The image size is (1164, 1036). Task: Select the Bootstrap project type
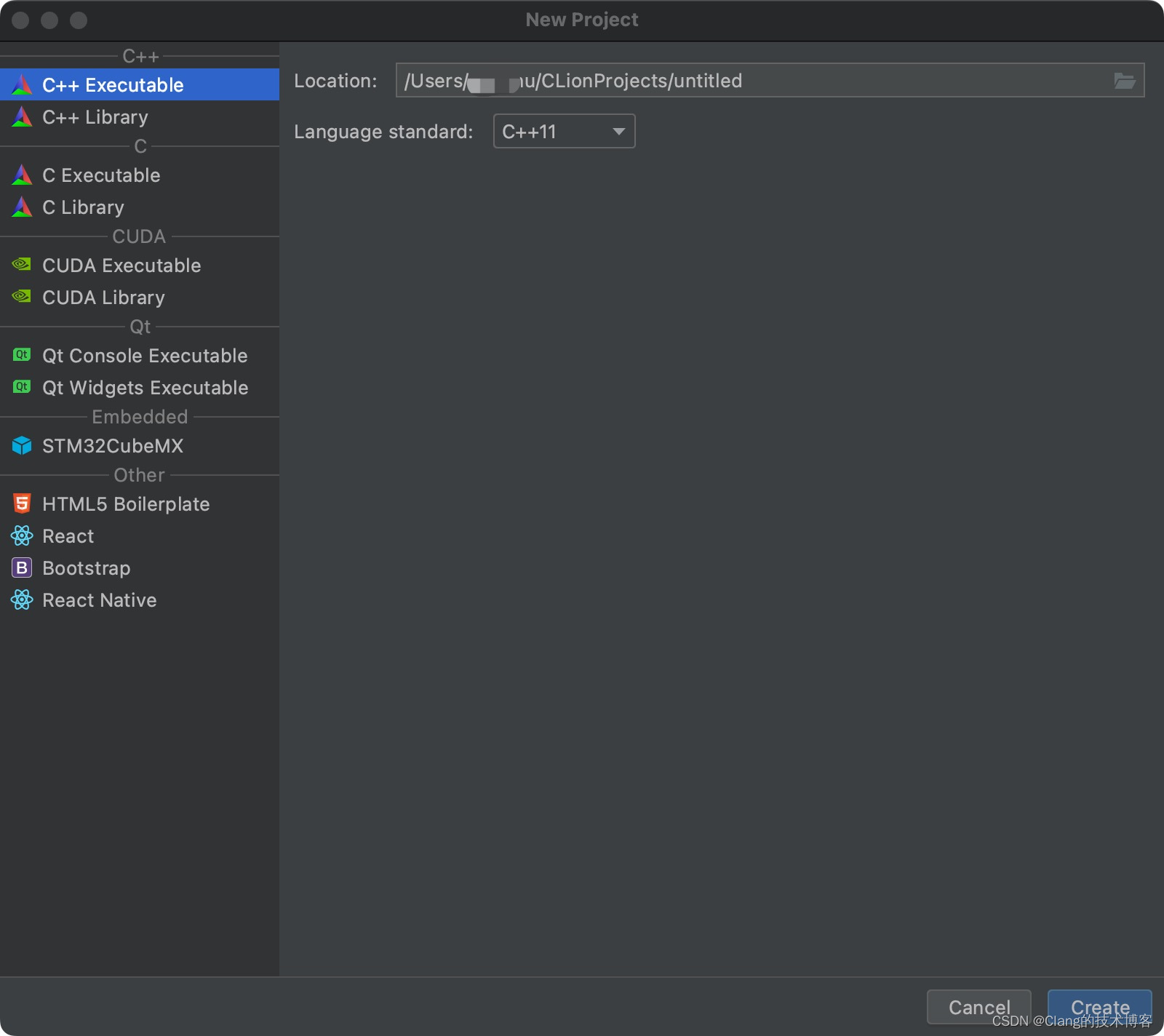click(140, 568)
